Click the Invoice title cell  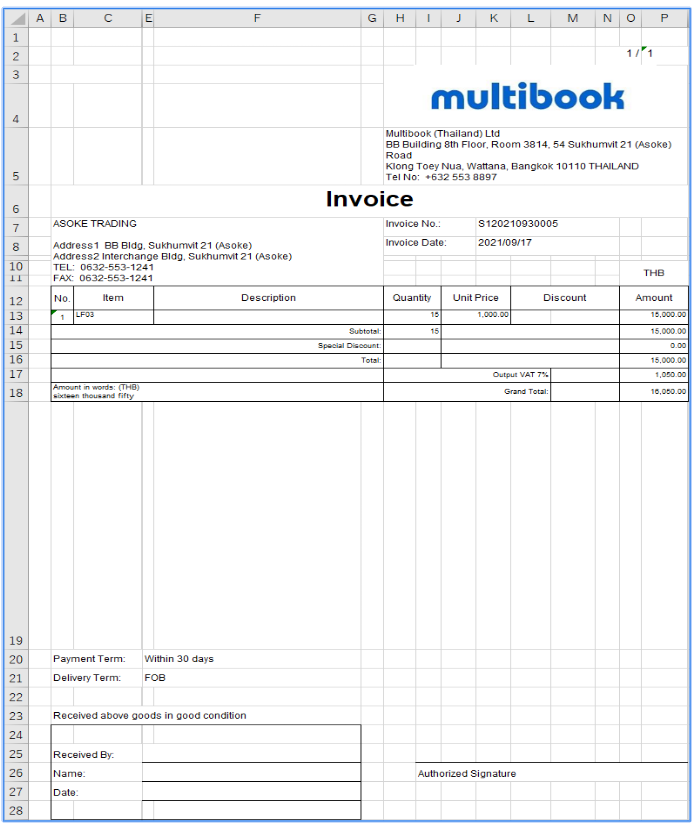click(x=369, y=199)
